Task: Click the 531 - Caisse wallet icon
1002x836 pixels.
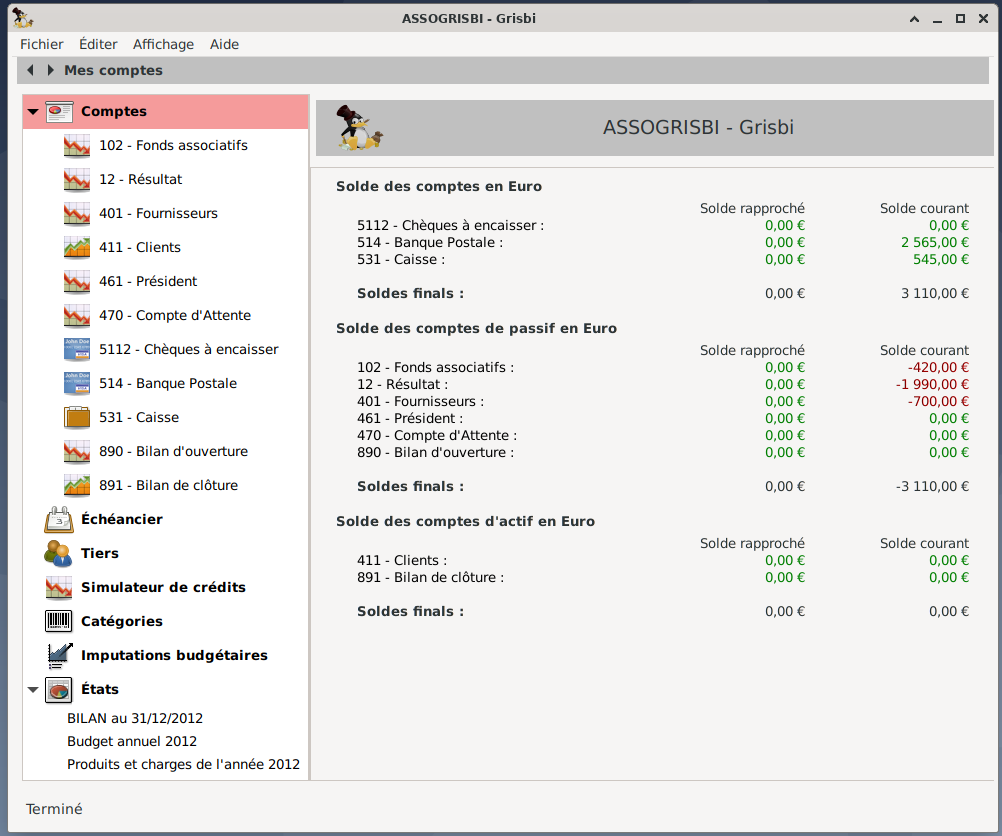Action: [77, 418]
